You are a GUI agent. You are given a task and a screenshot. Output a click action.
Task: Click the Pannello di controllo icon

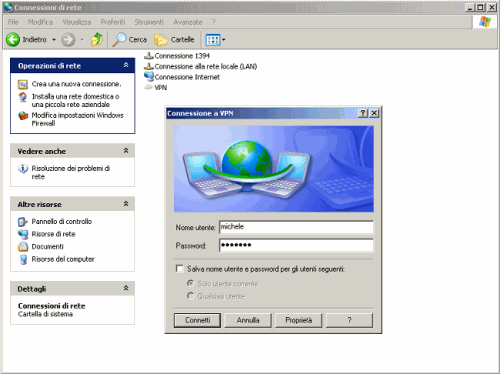click(x=22, y=222)
